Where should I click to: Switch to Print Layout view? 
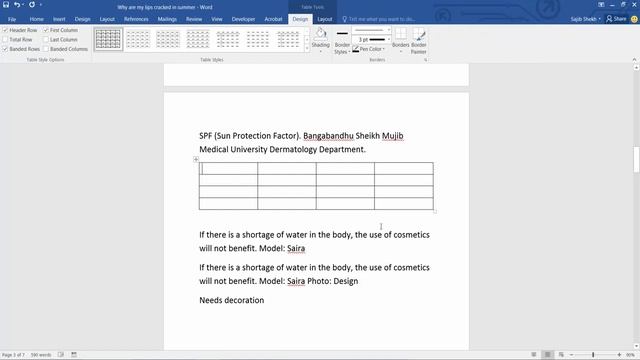point(547,355)
